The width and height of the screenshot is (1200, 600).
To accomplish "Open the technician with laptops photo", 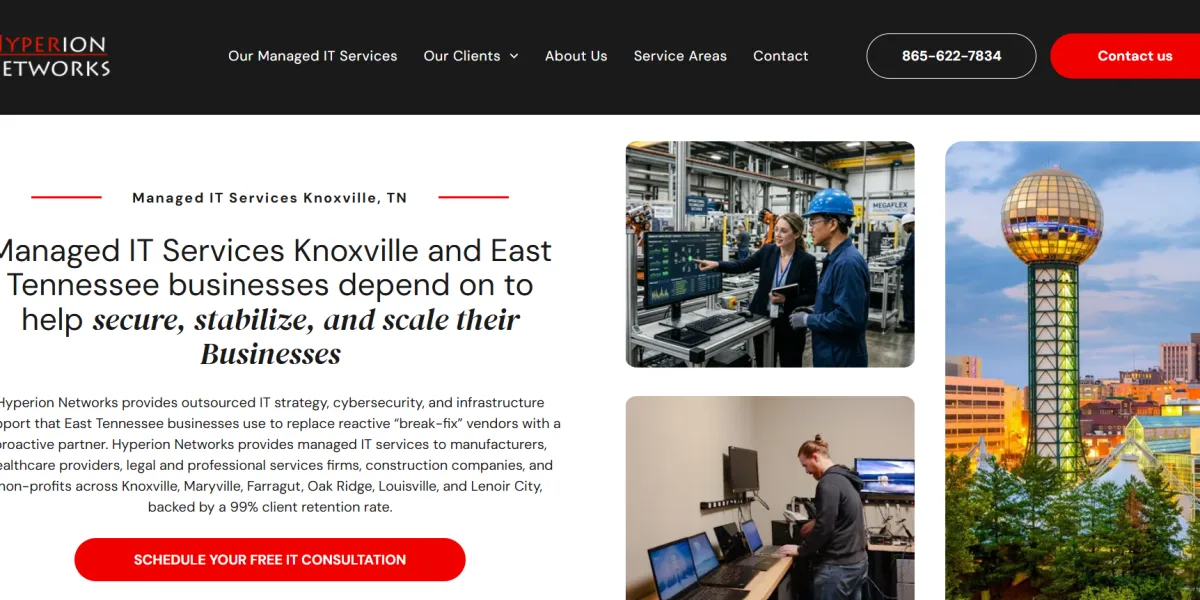I will (770, 498).
